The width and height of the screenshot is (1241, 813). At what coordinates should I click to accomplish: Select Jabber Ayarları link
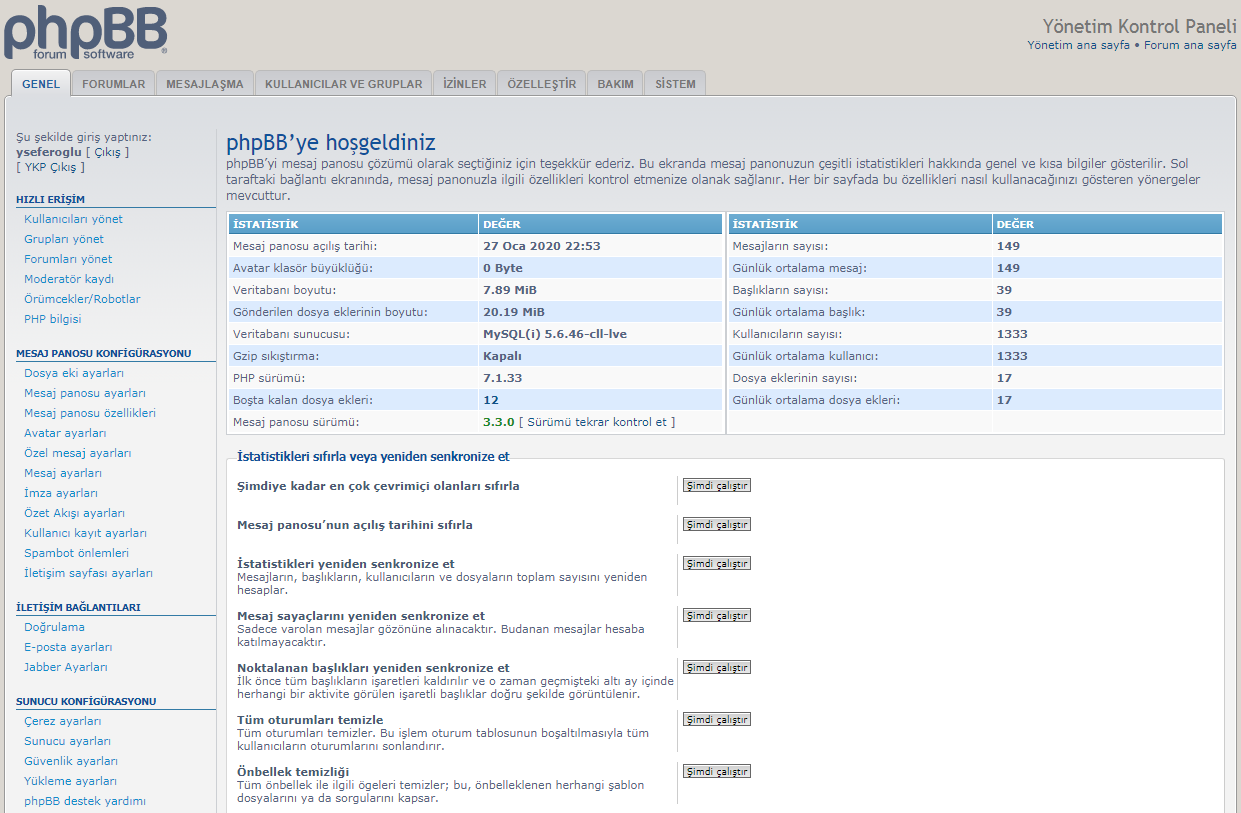tap(66, 667)
